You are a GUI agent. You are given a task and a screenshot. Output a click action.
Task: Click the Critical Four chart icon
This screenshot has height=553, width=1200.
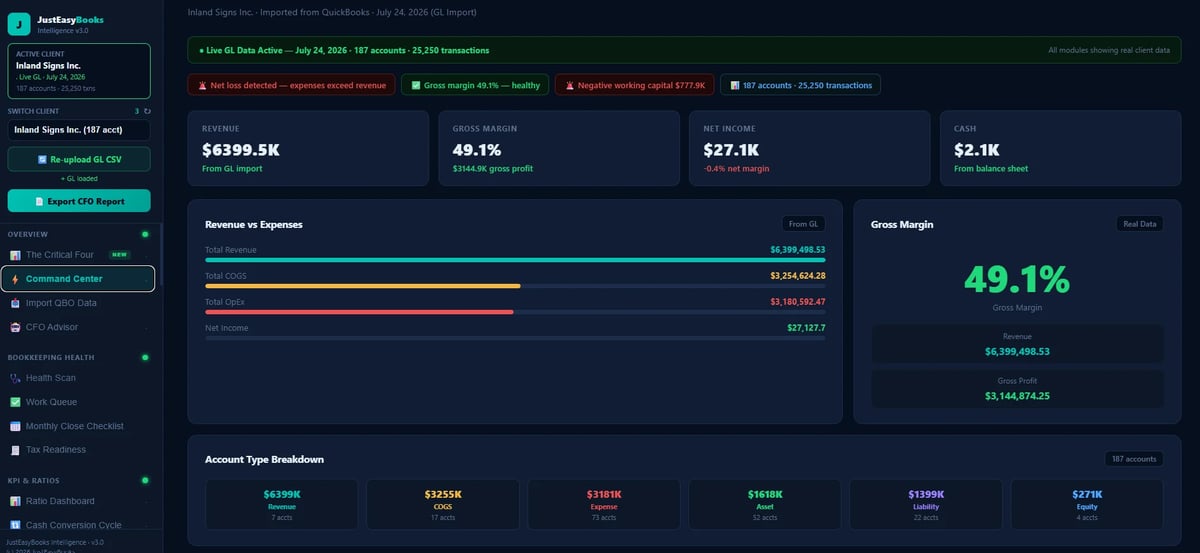pyautogui.click(x=15, y=255)
